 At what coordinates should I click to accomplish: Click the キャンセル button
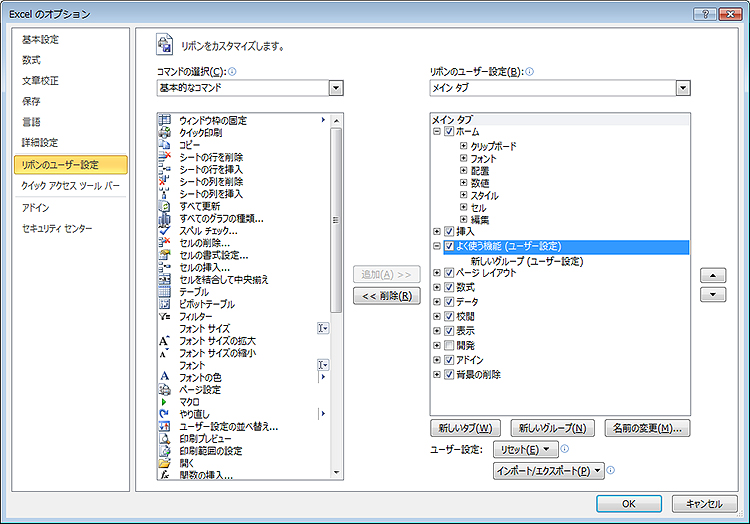(704, 503)
